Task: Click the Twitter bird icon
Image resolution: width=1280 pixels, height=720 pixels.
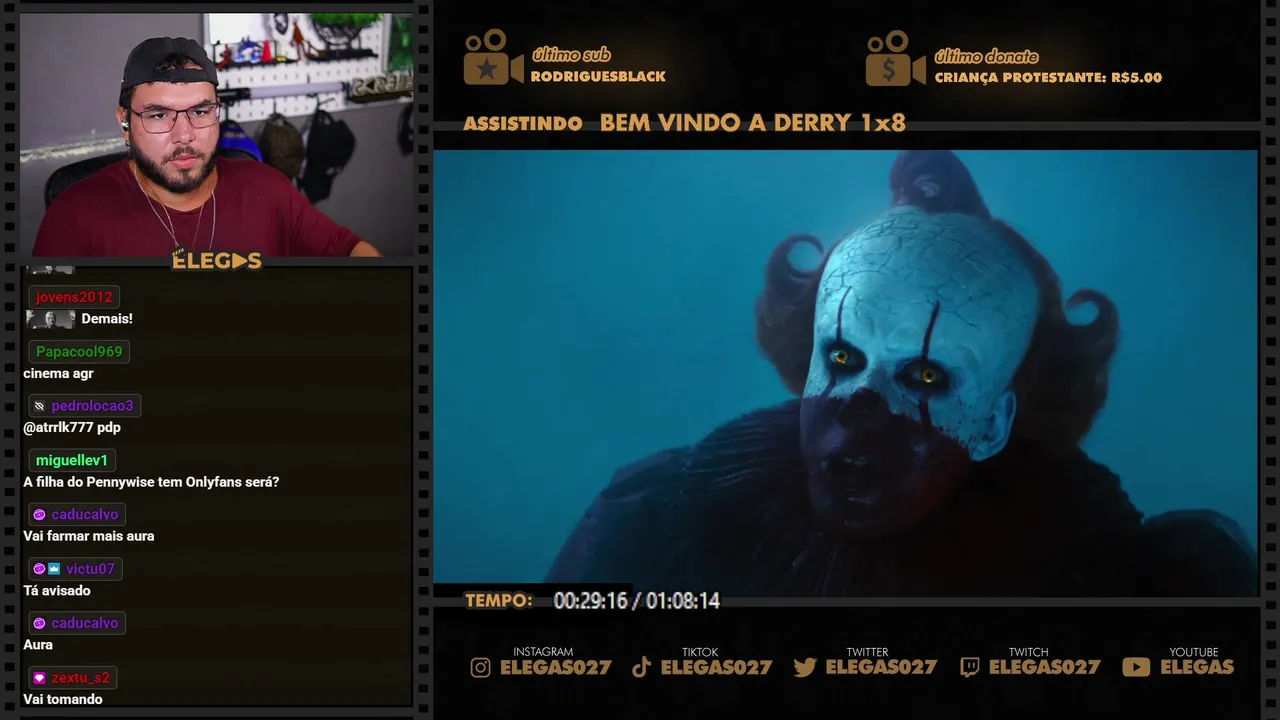Action: click(805, 668)
